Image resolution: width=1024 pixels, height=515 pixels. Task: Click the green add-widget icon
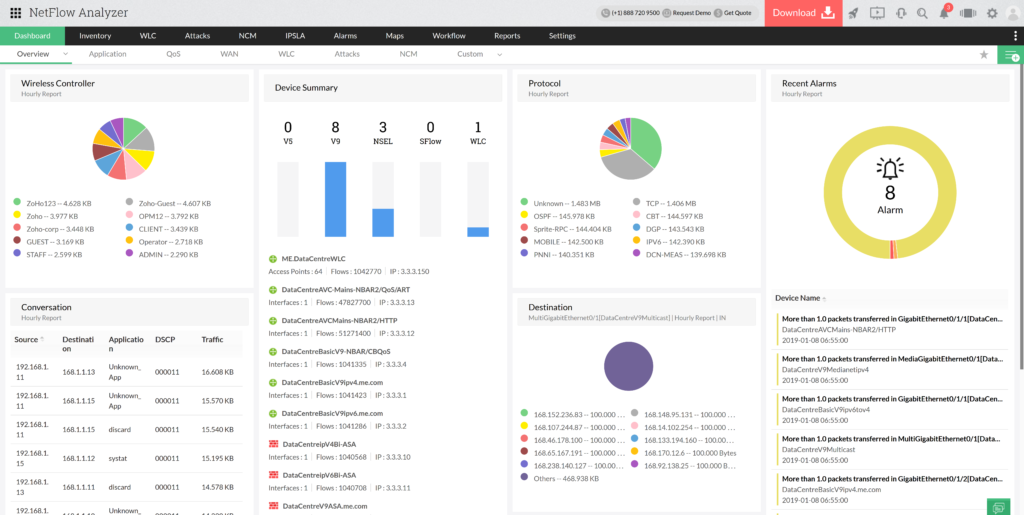(1010, 55)
